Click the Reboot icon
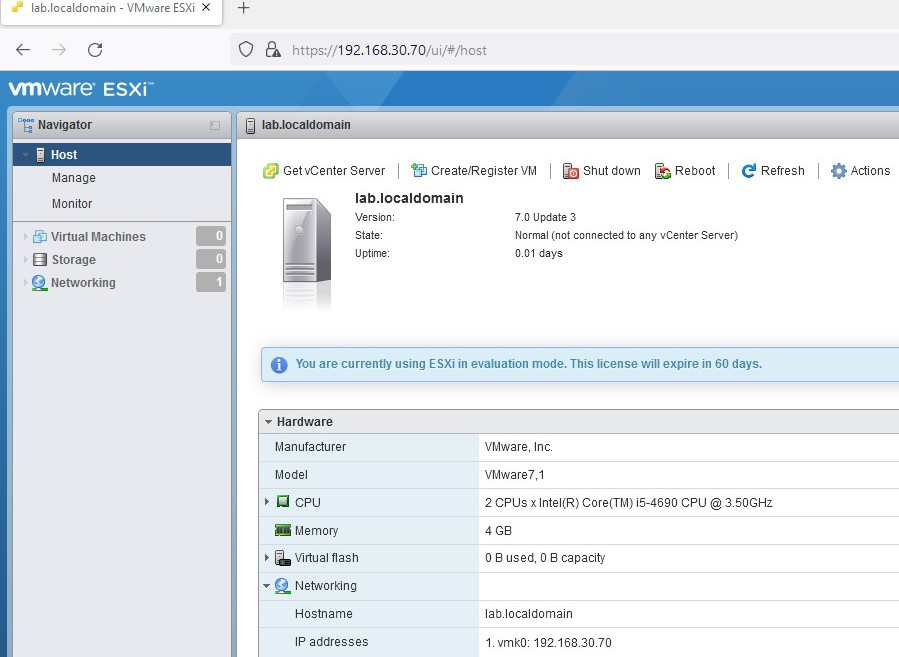The height and width of the screenshot is (657, 899). point(663,171)
